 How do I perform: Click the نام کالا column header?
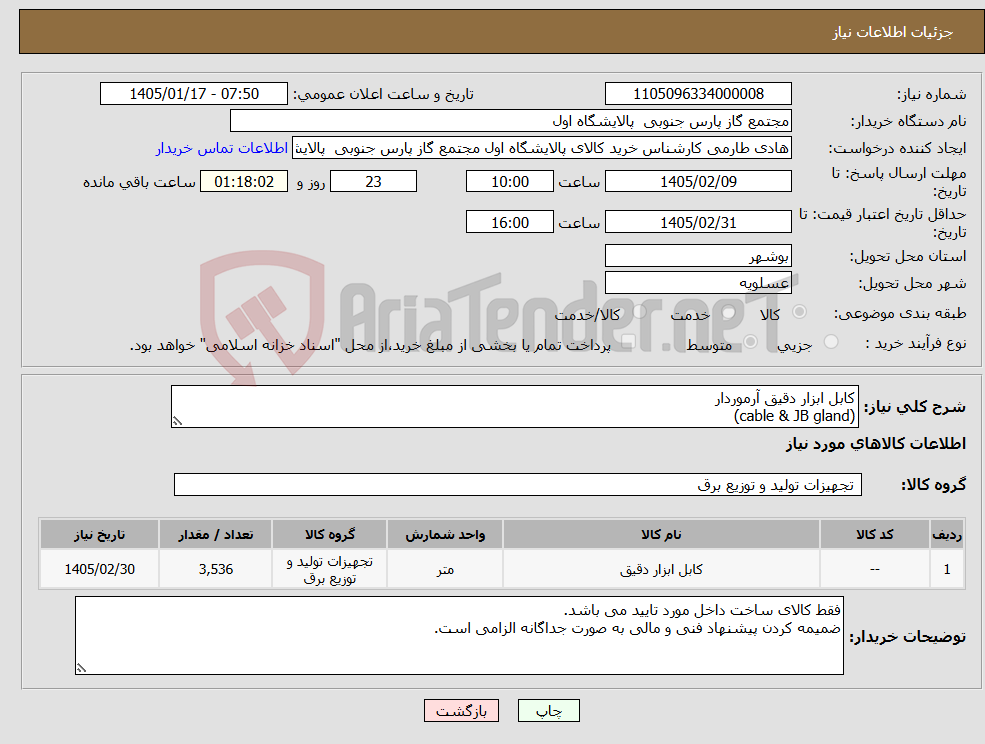point(661,535)
